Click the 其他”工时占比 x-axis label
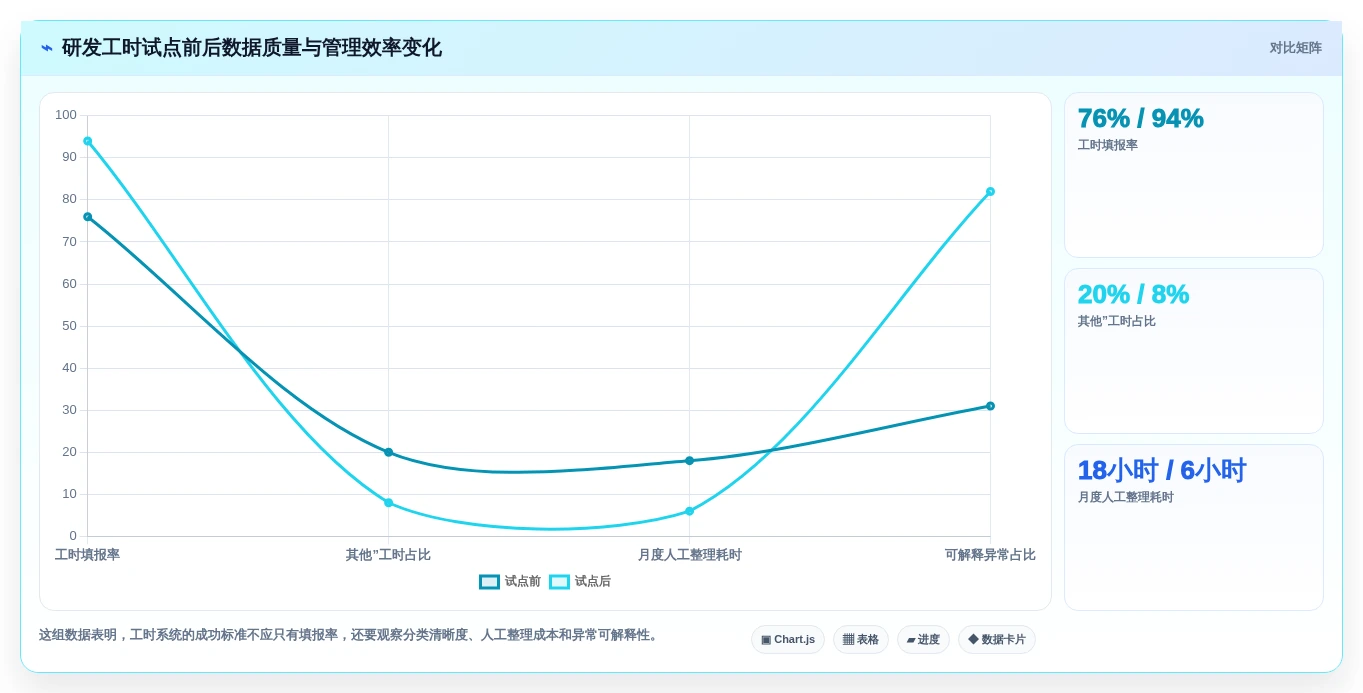This screenshot has width=1363, height=693. coord(389,555)
